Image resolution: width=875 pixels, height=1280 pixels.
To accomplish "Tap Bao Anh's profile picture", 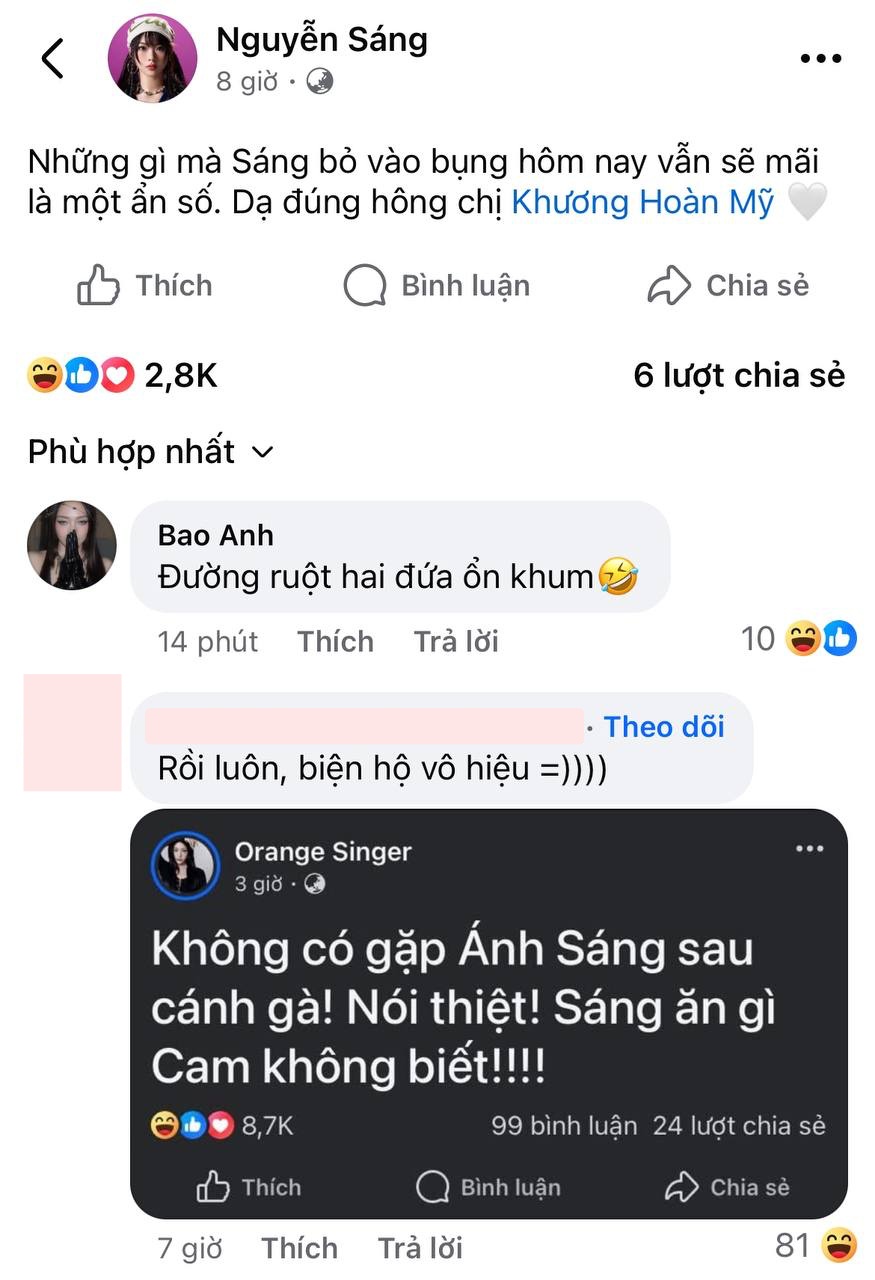I will [x=71, y=546].
